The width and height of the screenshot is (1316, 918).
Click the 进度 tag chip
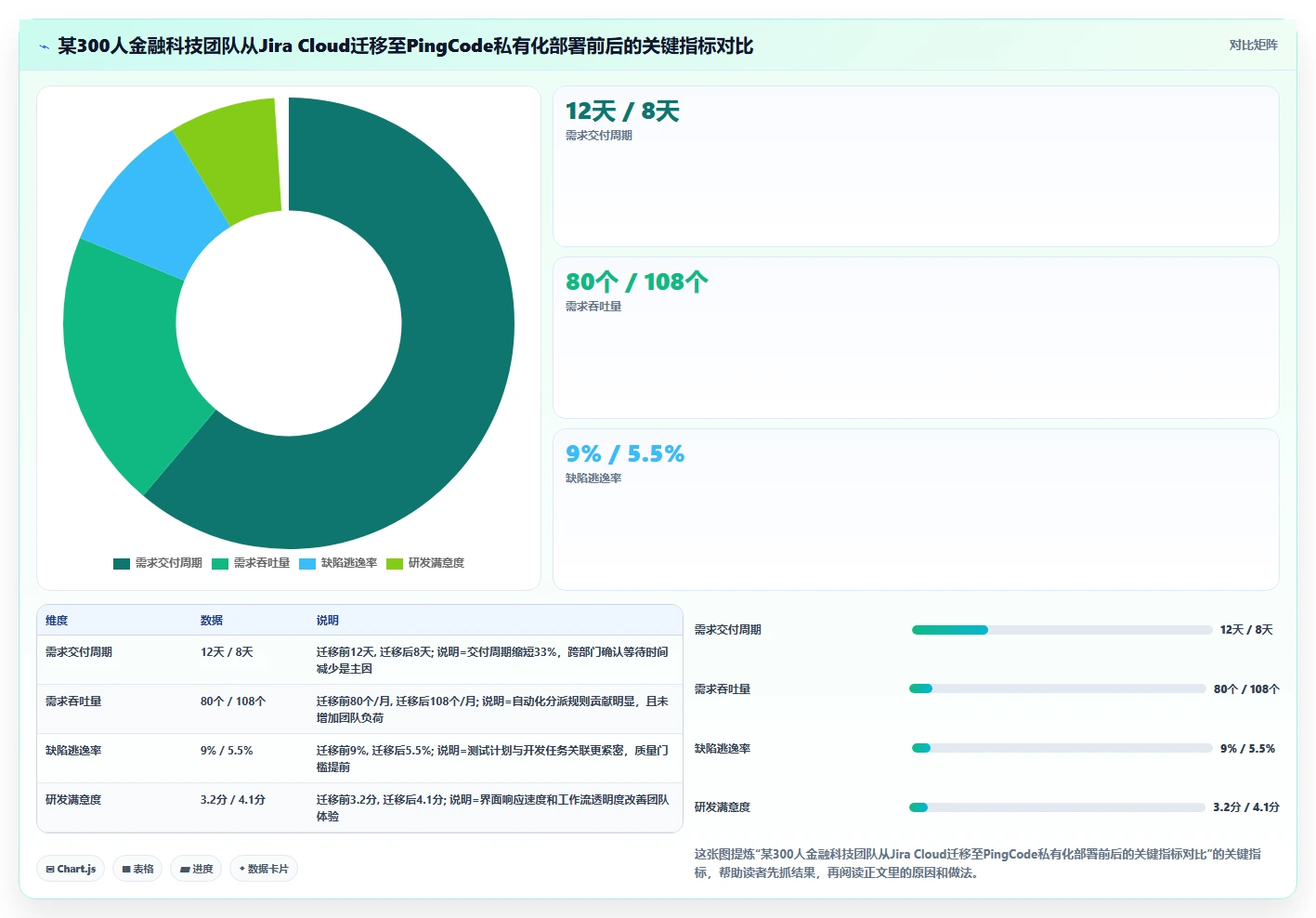pyautogui.click(x=196, y=869)
